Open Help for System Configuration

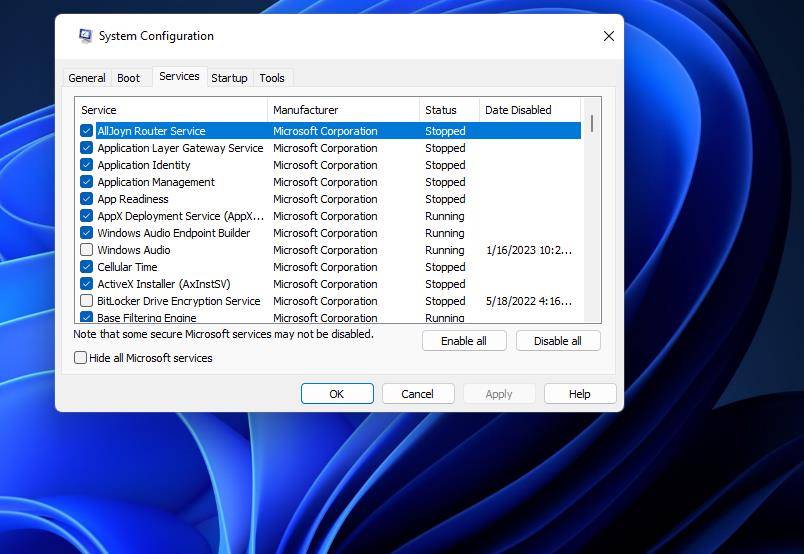(580, 393)
